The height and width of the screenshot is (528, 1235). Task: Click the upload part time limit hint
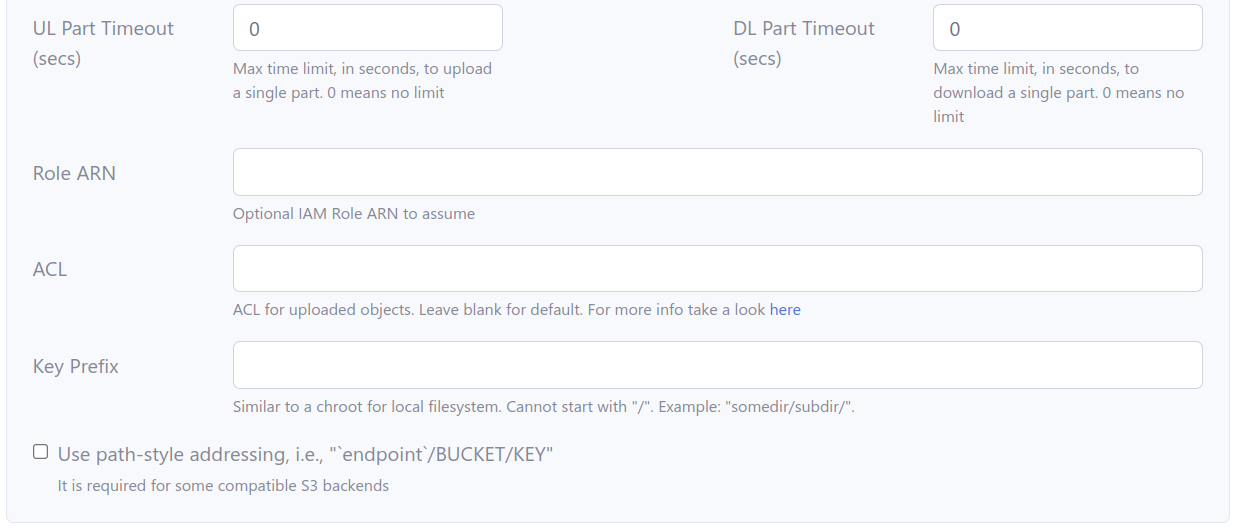(362, 81)
